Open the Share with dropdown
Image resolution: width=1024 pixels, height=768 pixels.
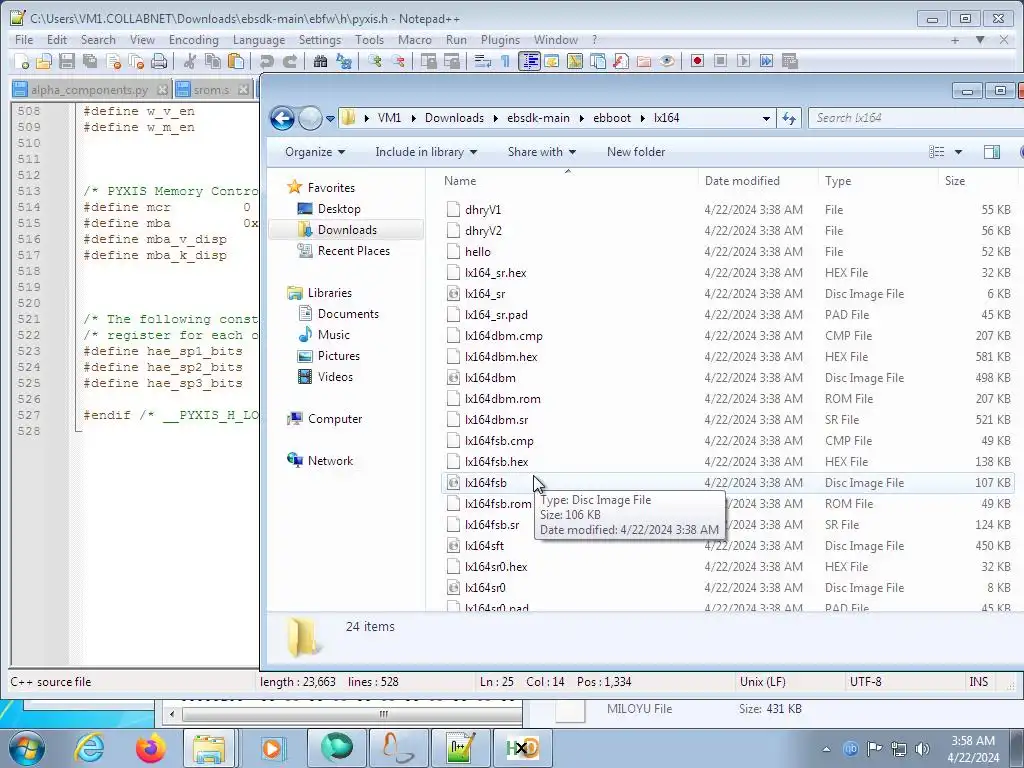[x=541, y=152]
